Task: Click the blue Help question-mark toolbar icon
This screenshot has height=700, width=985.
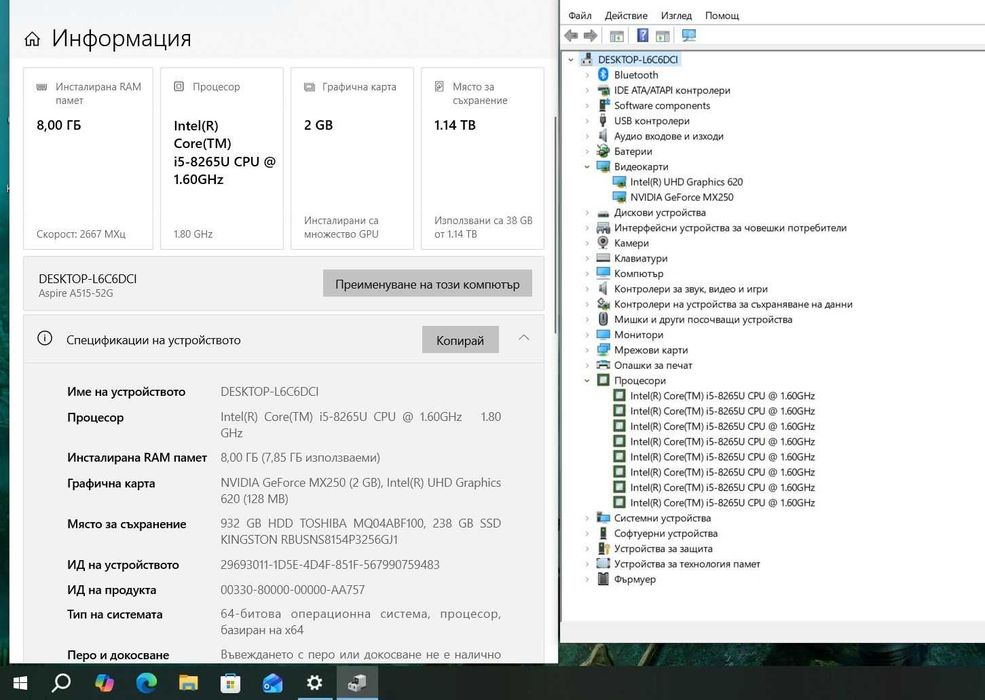Action: click(643, 35)
